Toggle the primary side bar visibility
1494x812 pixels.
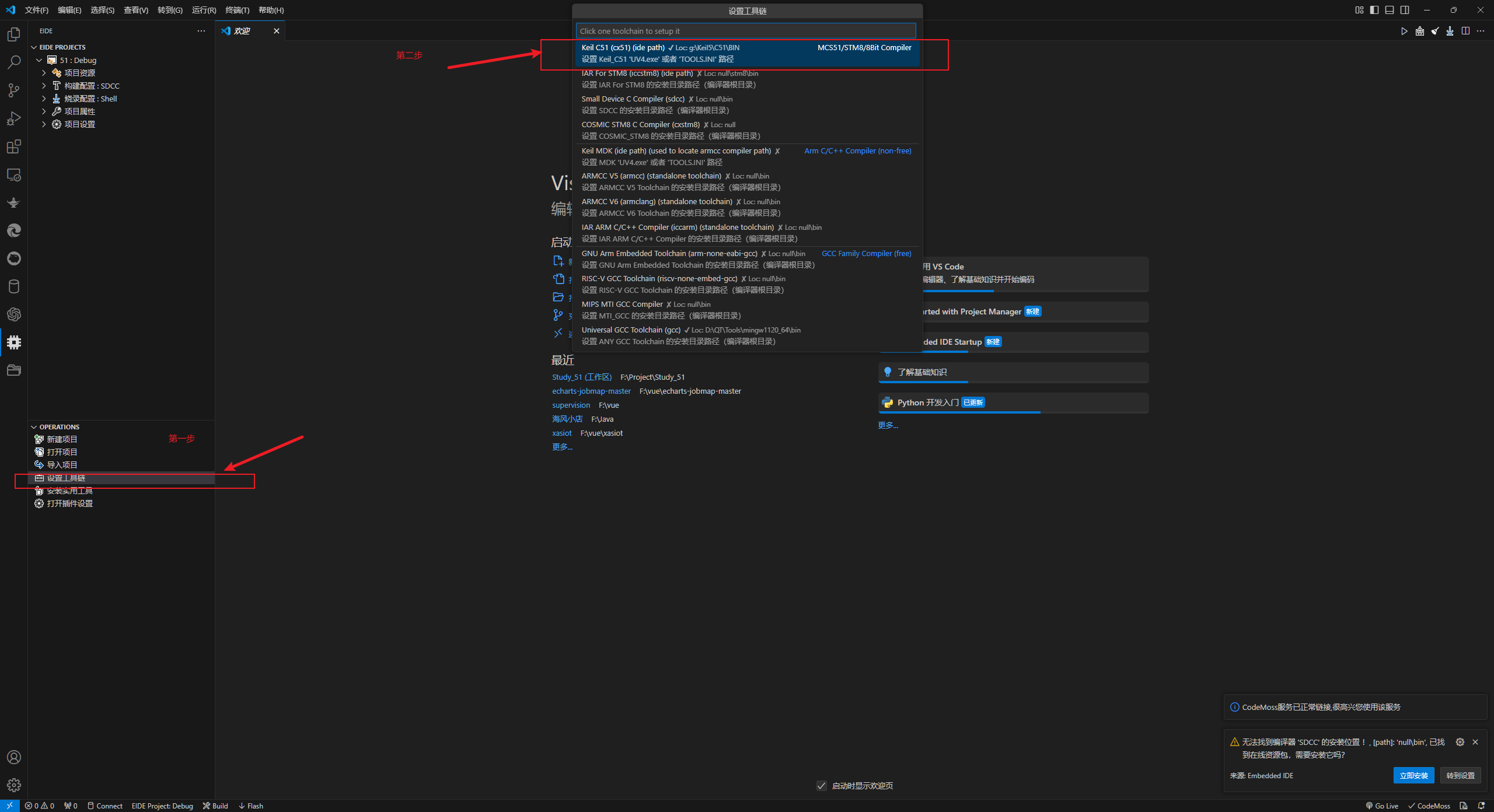(1374, 10)
